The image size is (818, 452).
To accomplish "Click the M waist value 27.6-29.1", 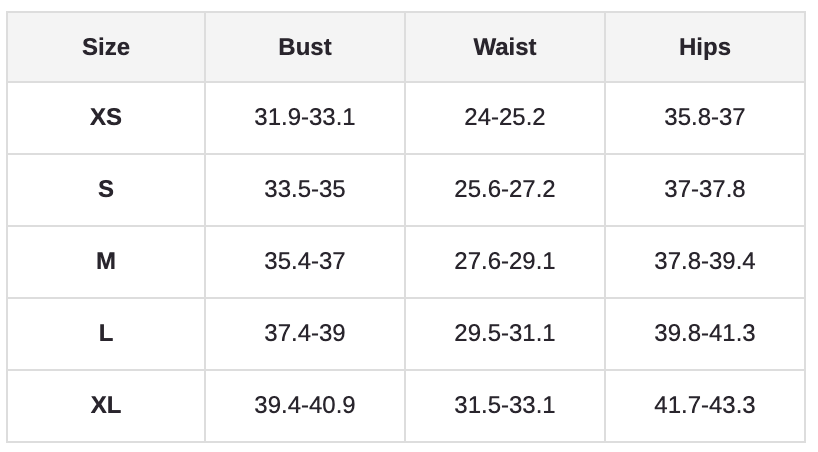I will click(x=505, y=261).
